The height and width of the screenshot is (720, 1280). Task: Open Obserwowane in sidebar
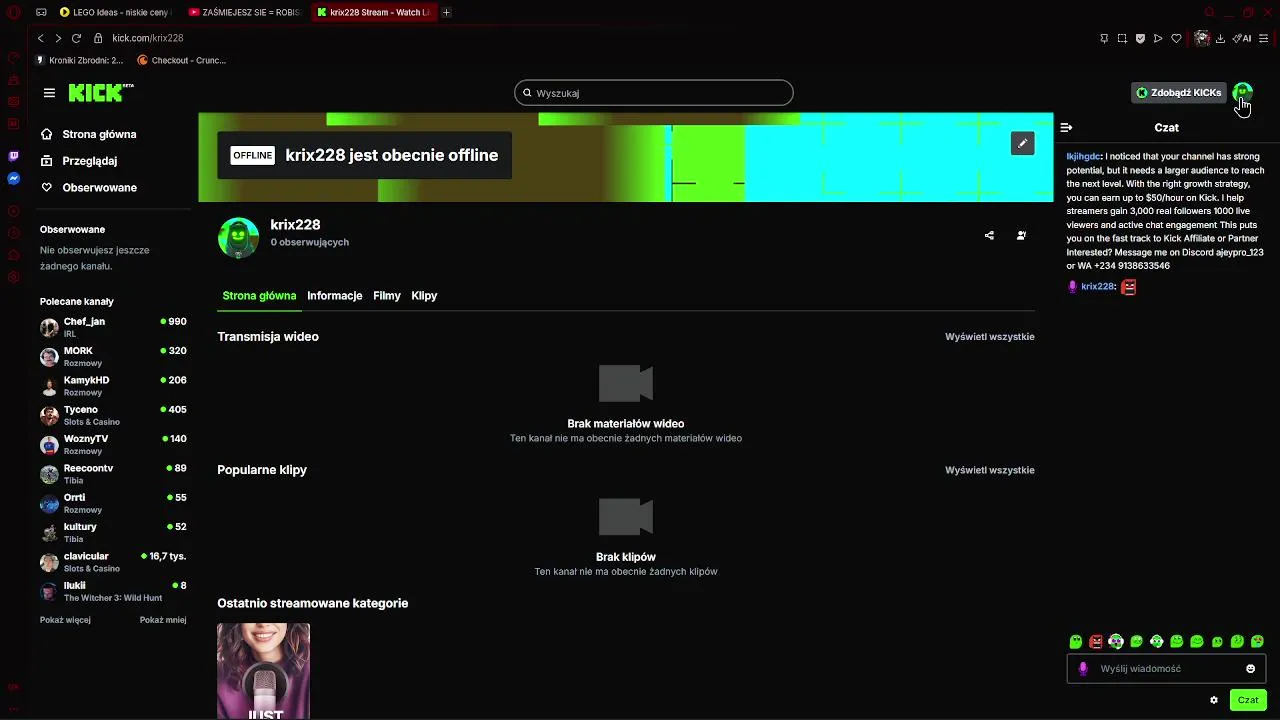88,188
